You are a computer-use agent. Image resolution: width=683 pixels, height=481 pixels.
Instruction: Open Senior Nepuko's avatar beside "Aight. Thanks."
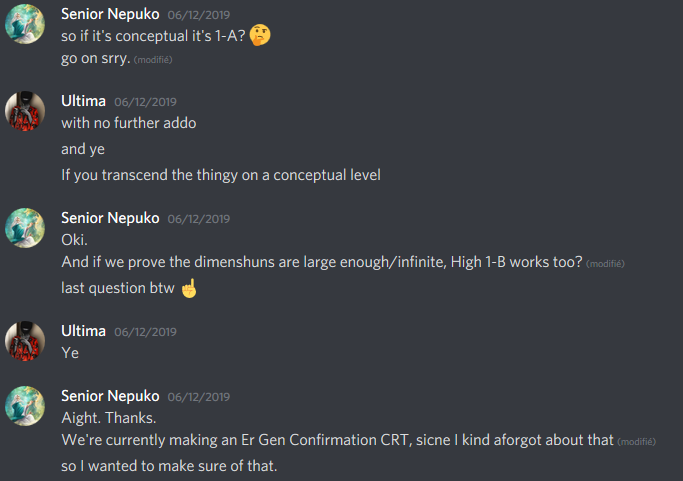[25, 405]
